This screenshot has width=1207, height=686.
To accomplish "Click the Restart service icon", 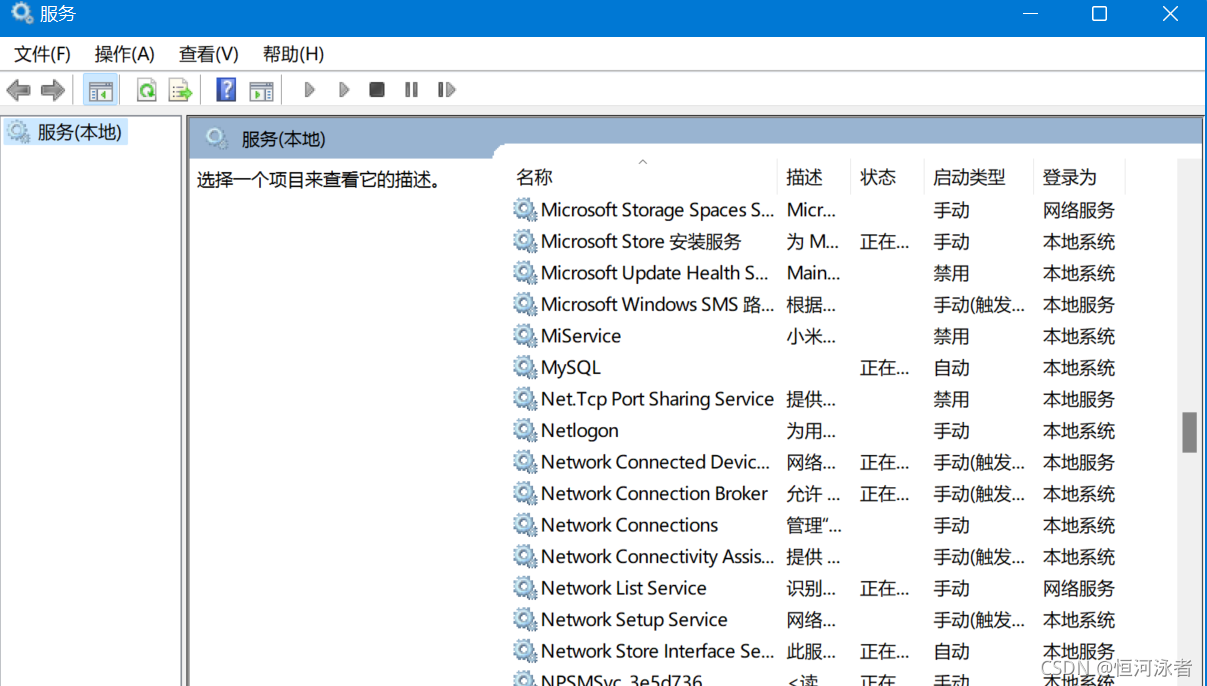I will 446,90.
